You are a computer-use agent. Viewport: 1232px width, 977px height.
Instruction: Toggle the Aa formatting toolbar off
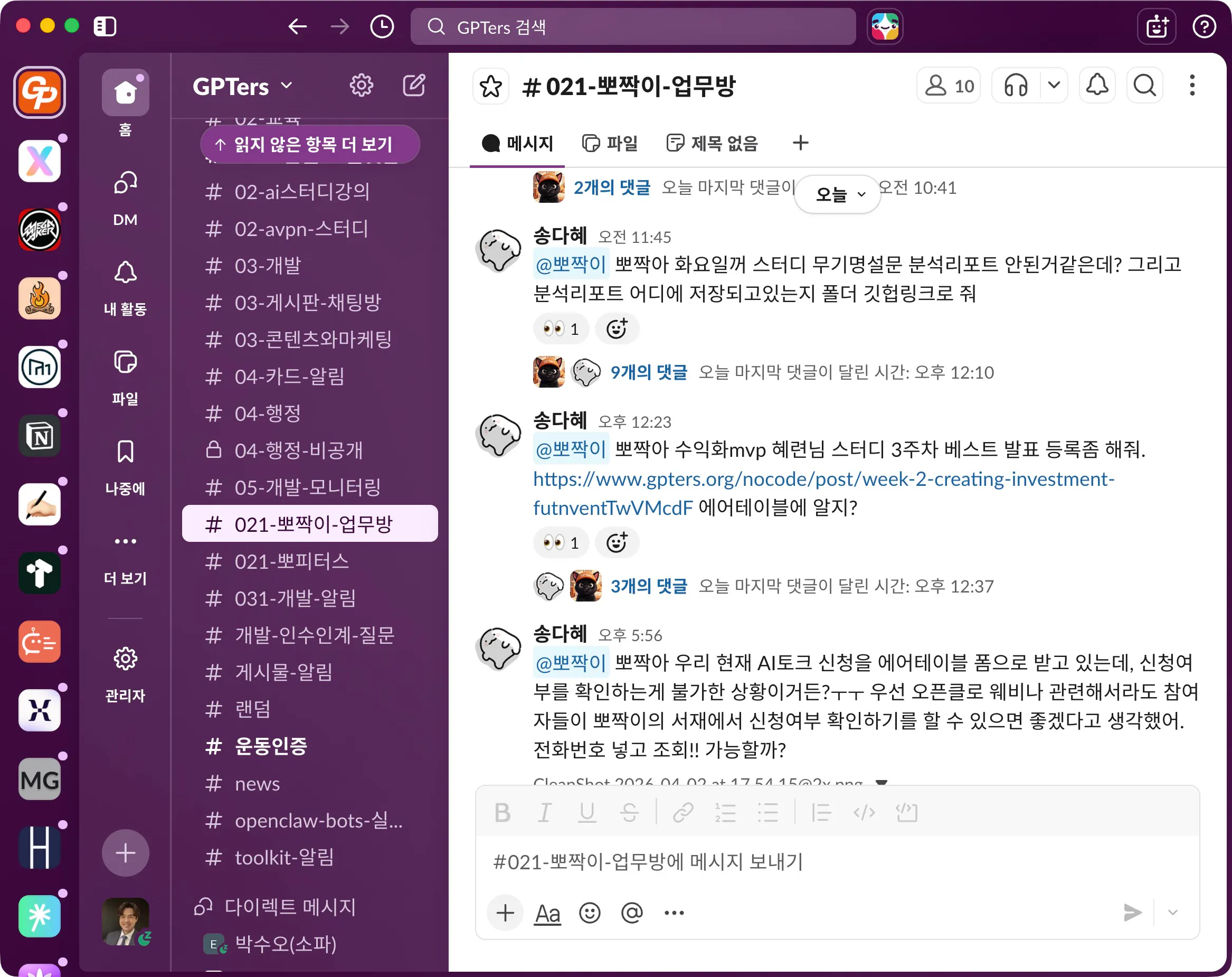tap(547, 913)
